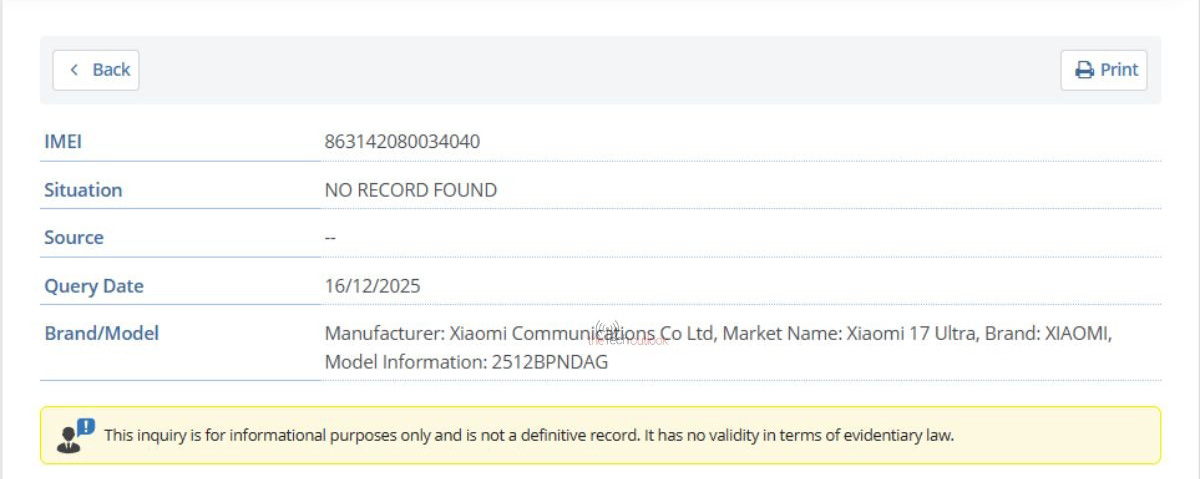Click the NO RECORD FOUND status text
1200x479 pixels.
(x=410, y=190)
